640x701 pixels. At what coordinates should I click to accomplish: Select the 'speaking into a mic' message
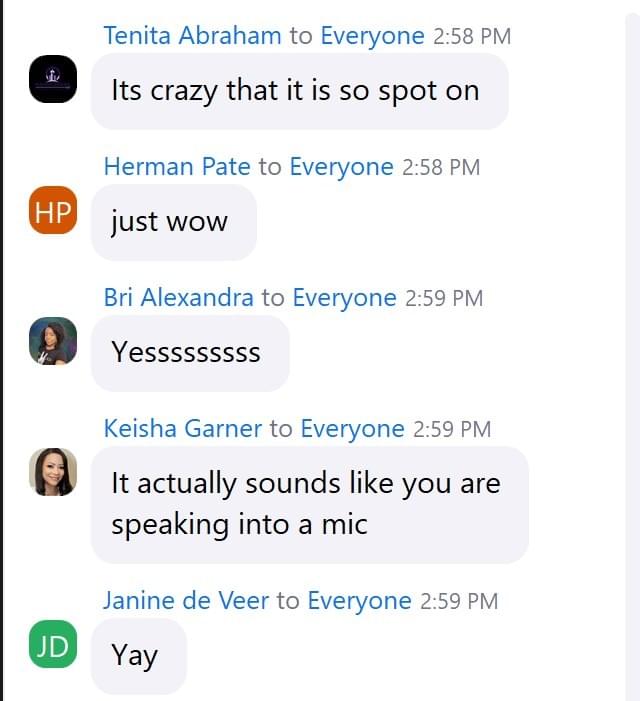310,505
